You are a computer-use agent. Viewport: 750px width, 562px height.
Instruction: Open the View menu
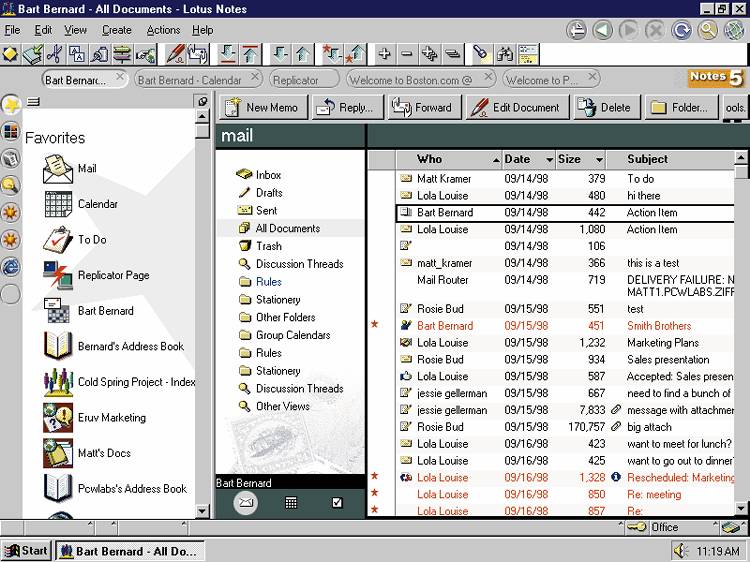point(76,30)
